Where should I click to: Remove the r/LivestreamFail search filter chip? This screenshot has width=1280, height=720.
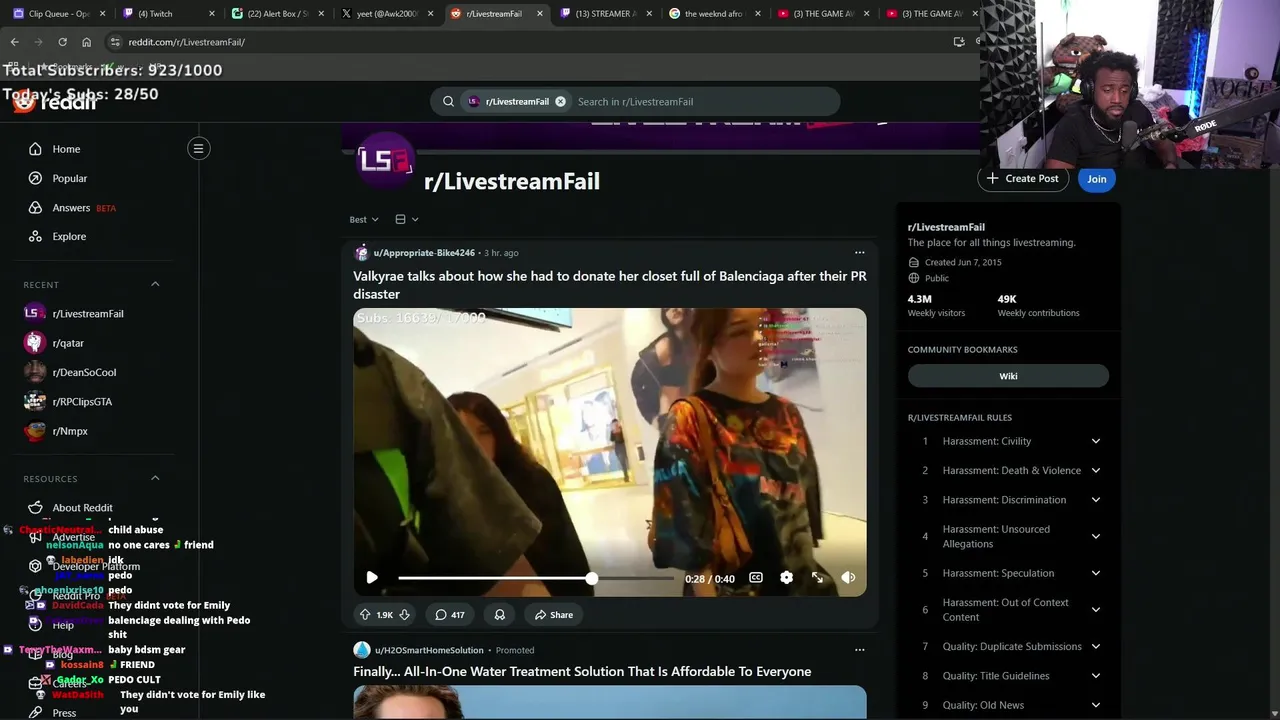[x=560, y=101]
